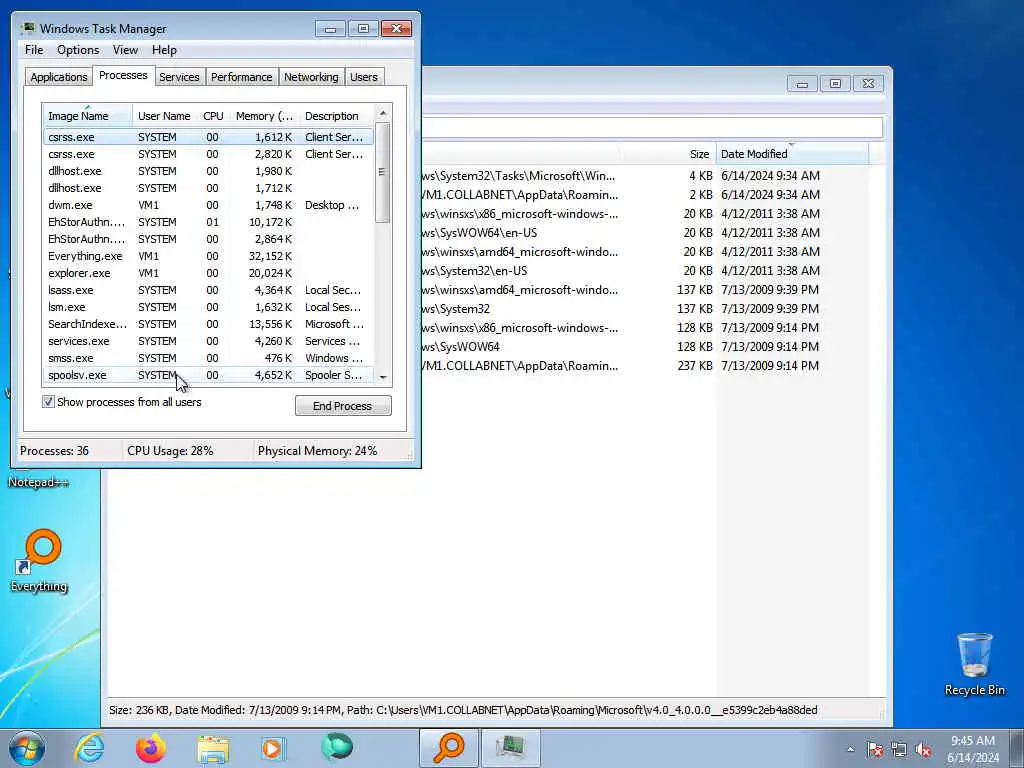The image size is (1024, 768).
Task: Select the services.exe process row
Action: click(208, 341)
